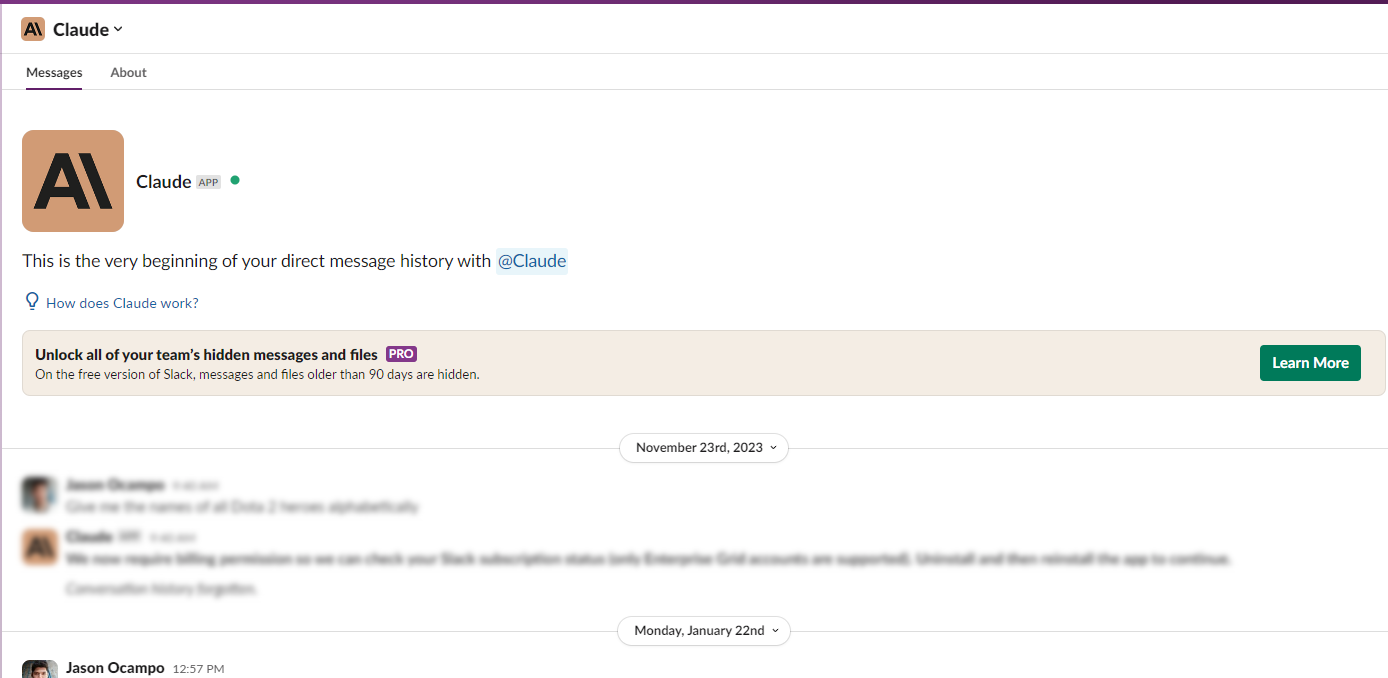The width and height of the screenshot is (1388, 678).
Task: Click the 12:57 PM message timestamp
Action: (x=198, y=668)
